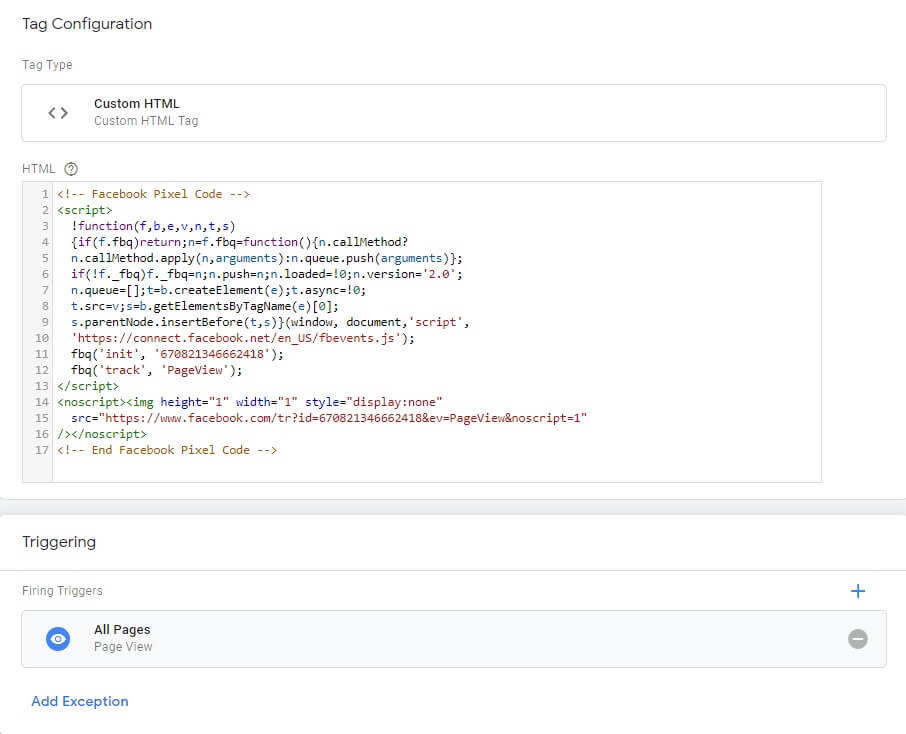The height and width of the screenshot is (734, 906).
Task: Open the All Pages trigger row
Action: 454,639
